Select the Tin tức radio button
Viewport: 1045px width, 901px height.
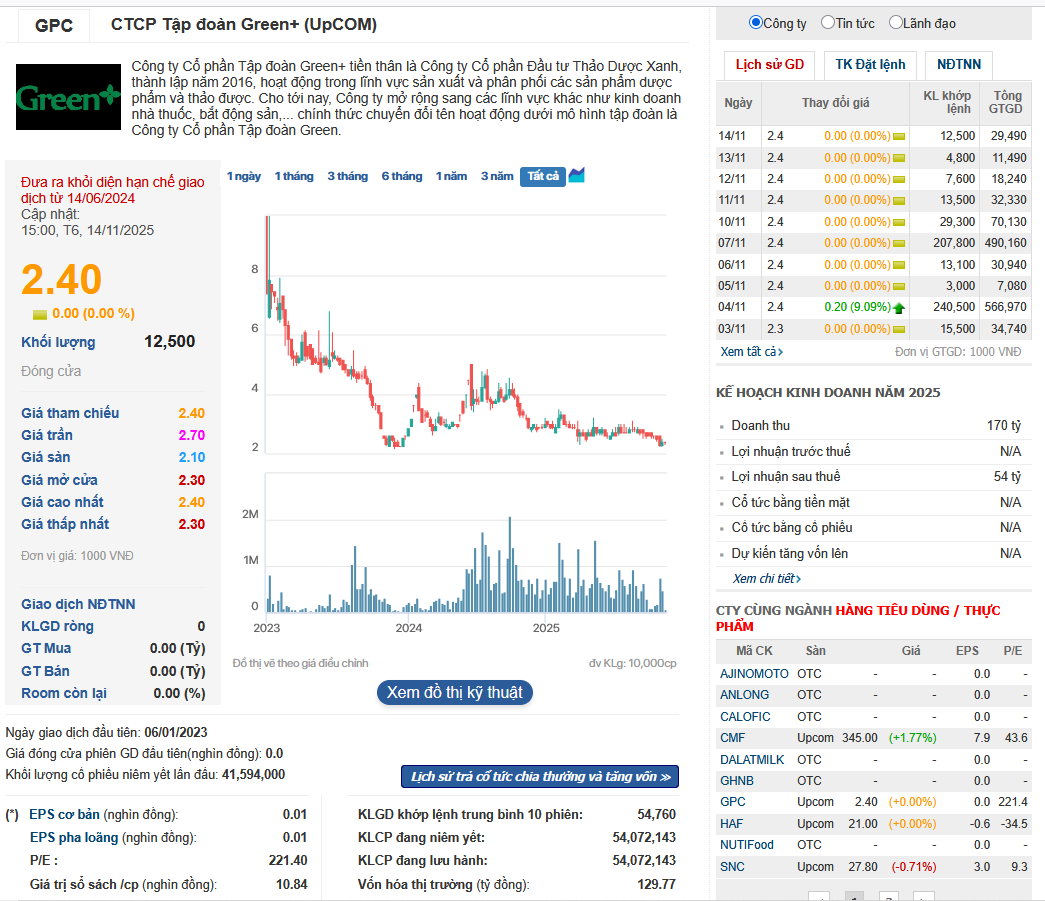point(828,23)
